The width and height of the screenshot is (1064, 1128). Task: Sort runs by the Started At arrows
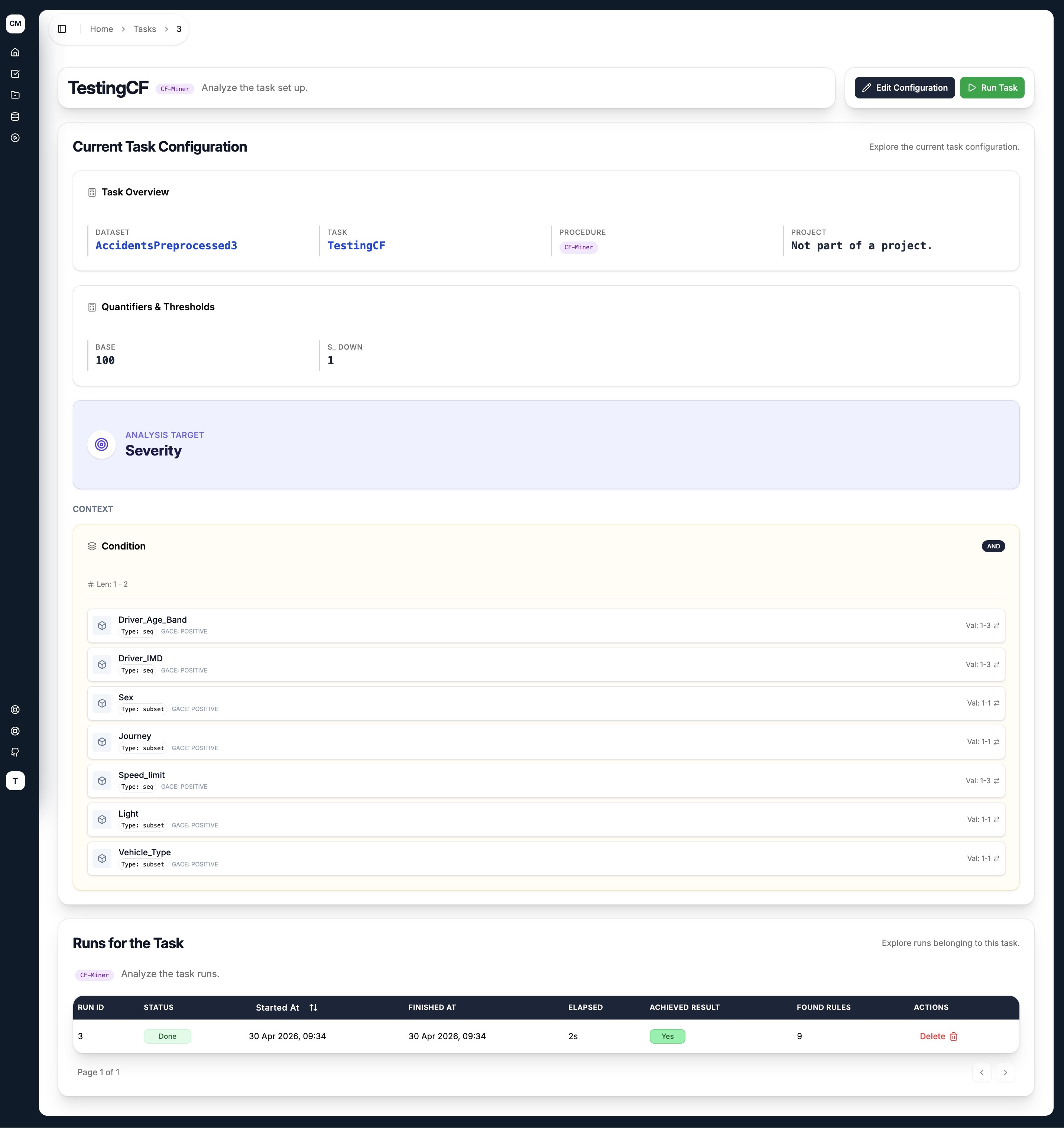click(x=313, y=1007)
